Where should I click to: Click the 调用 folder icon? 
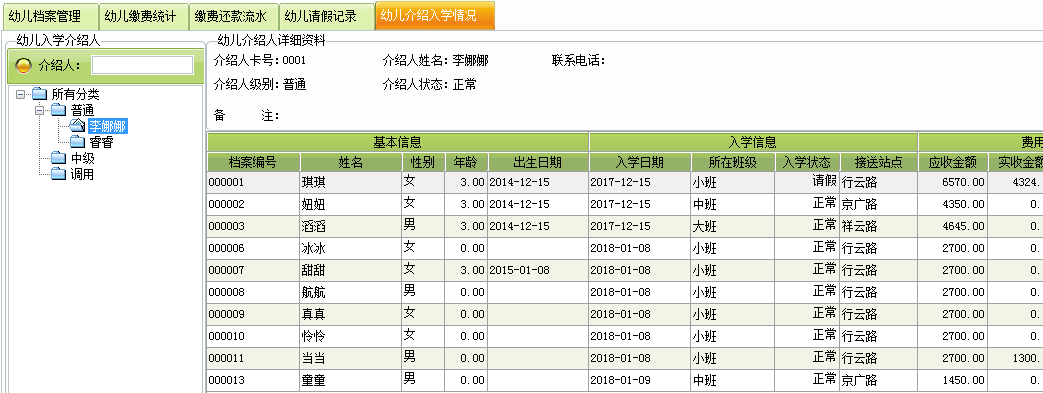click(59, 174)
